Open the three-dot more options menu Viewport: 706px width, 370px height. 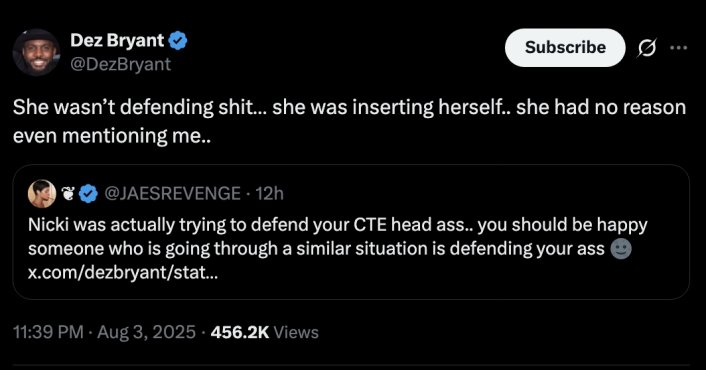679,47
